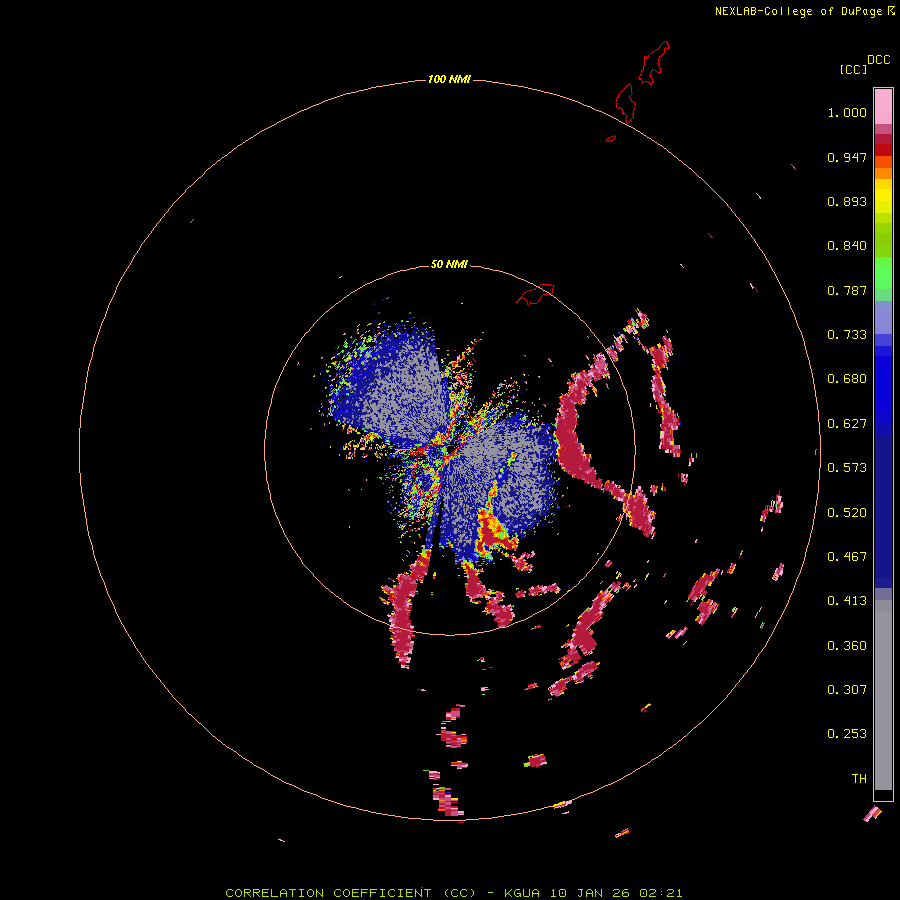This screenshot has height=900, width=900.
Task: Click the 0.680 colorbar value
Action: click(847, 379)
